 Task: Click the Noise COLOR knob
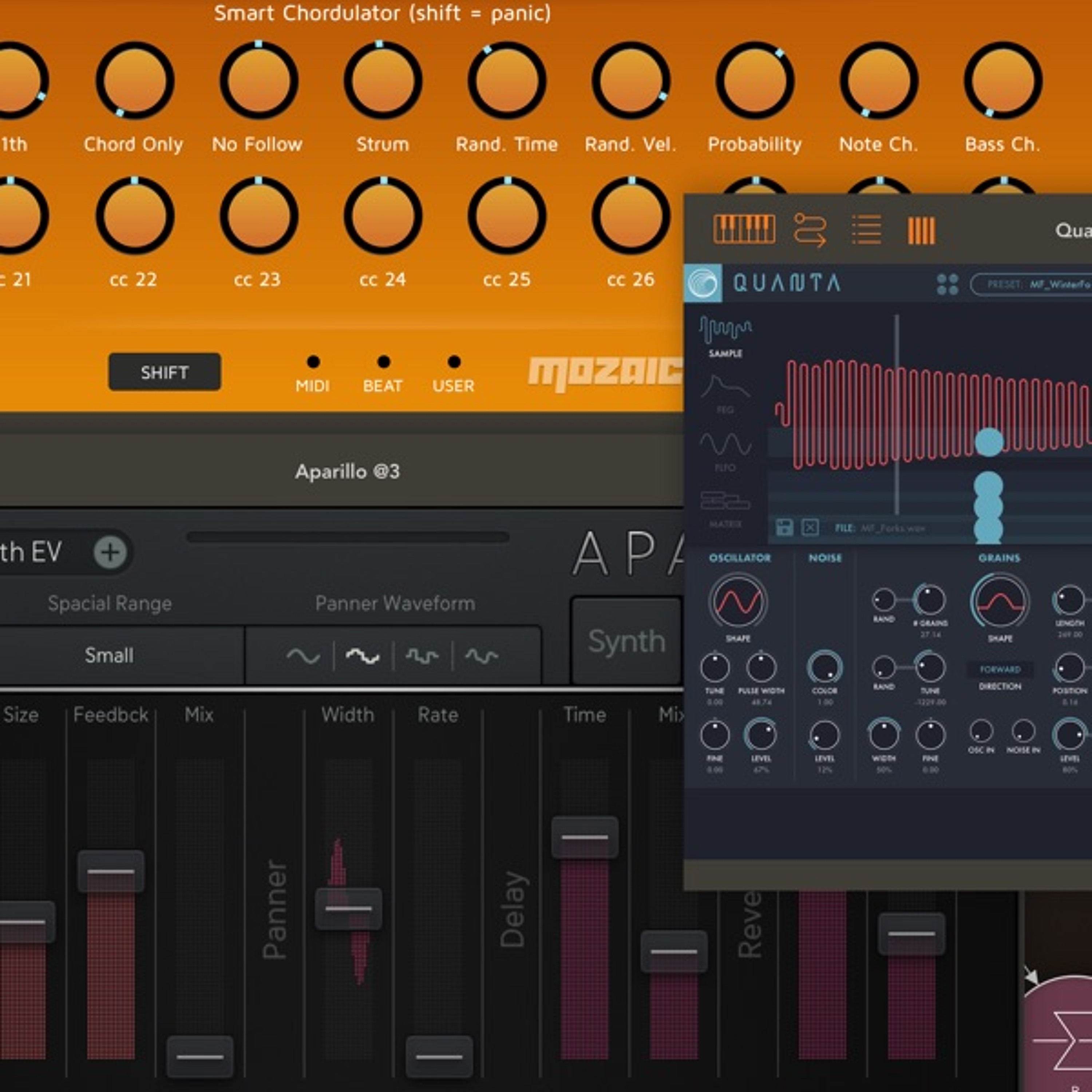[x=824, y=668]
